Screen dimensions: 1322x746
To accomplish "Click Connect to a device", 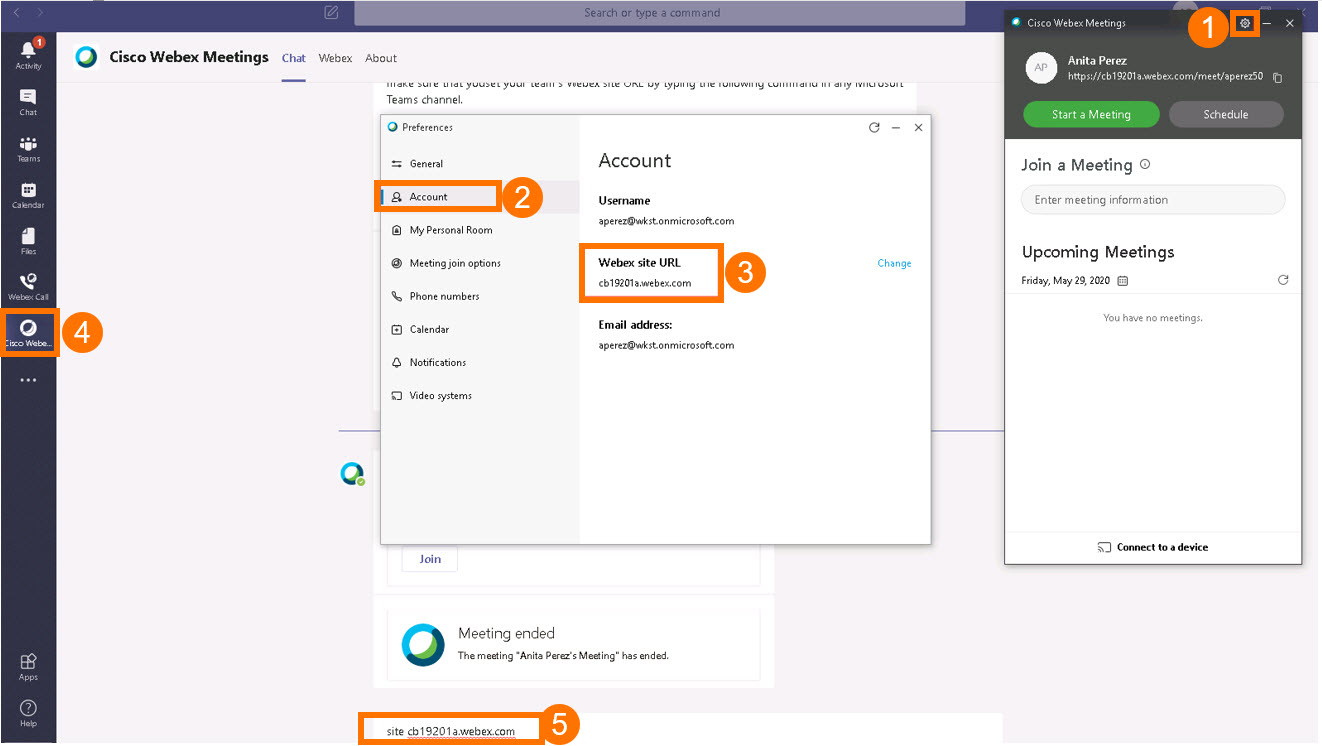I will pyautogui.click(x=1153, y=547).
